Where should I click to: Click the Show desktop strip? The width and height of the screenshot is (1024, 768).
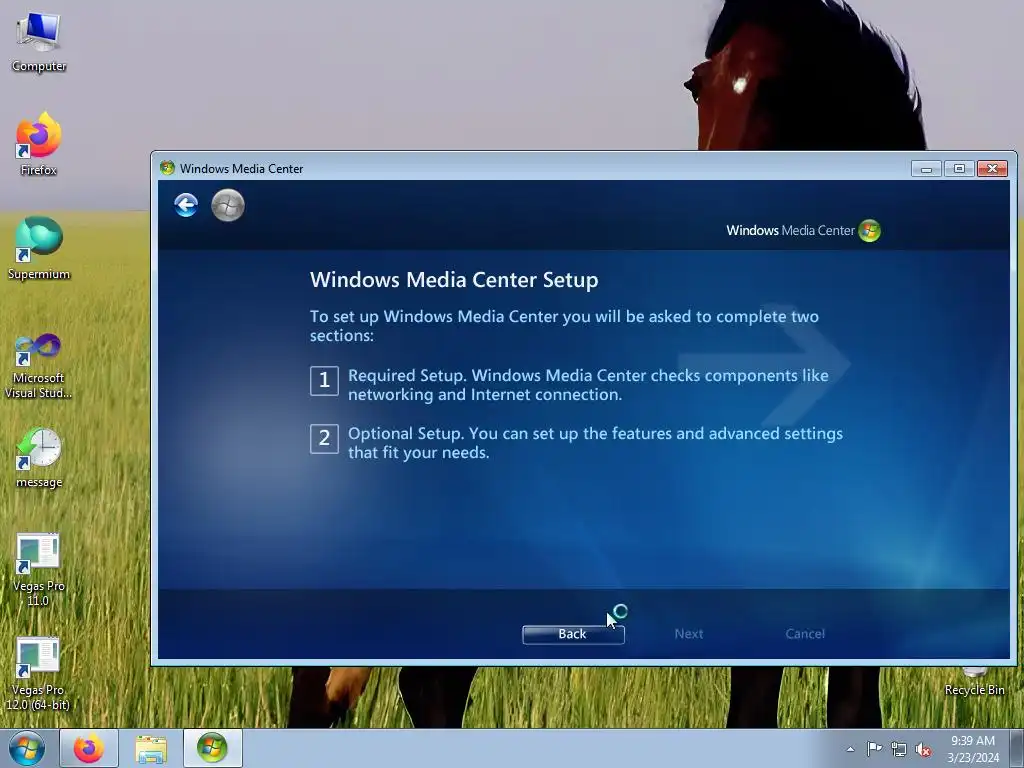click(x=1017, y=748)
